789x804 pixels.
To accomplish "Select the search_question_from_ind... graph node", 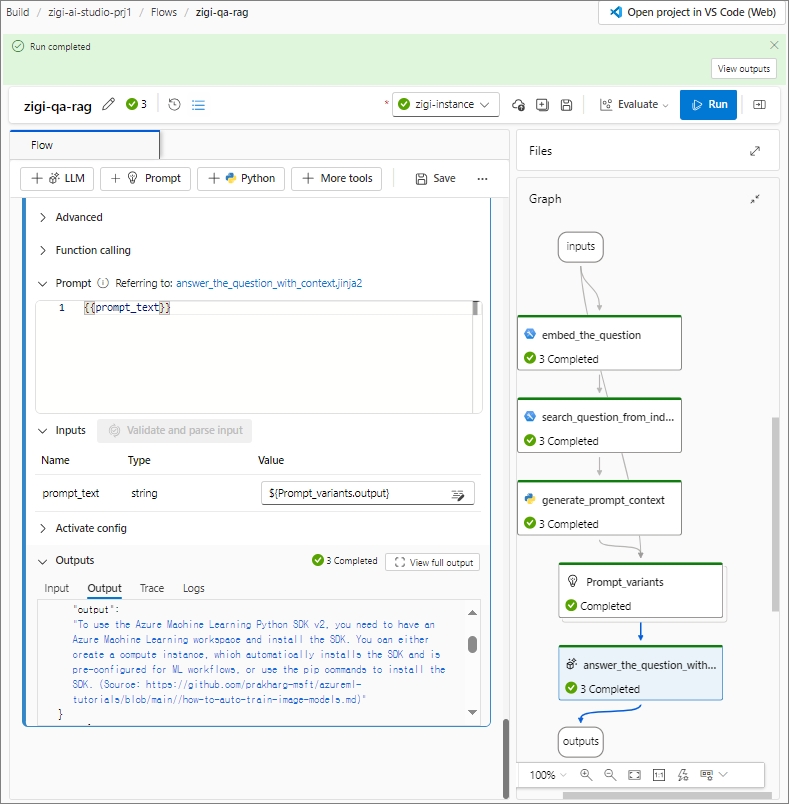I will tap(599, 426).
